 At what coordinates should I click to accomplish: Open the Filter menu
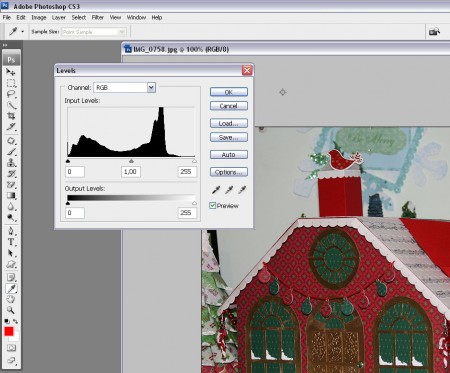point(98,17)
